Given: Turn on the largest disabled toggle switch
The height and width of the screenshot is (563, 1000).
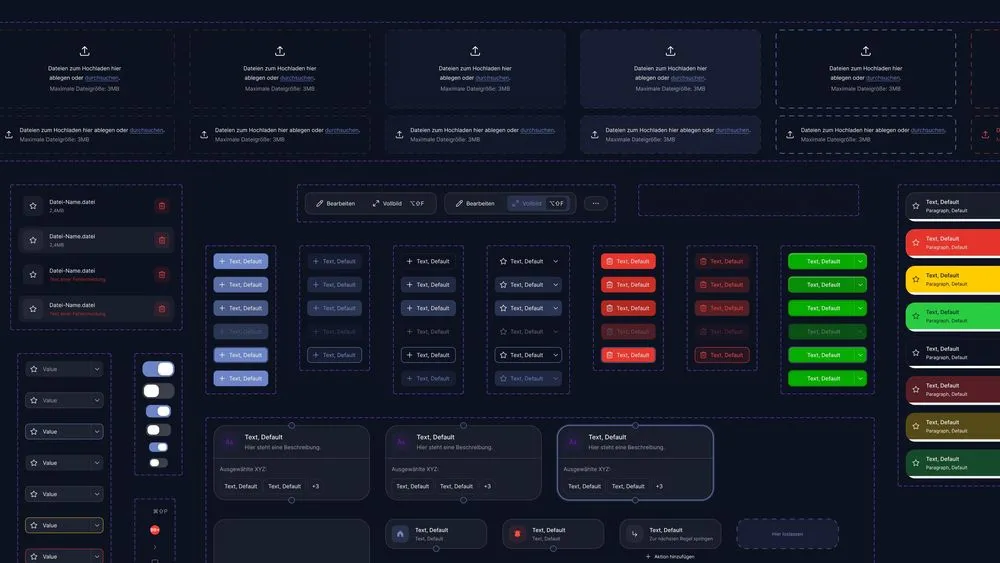Looking at the screenshot, I should point(158,390).
